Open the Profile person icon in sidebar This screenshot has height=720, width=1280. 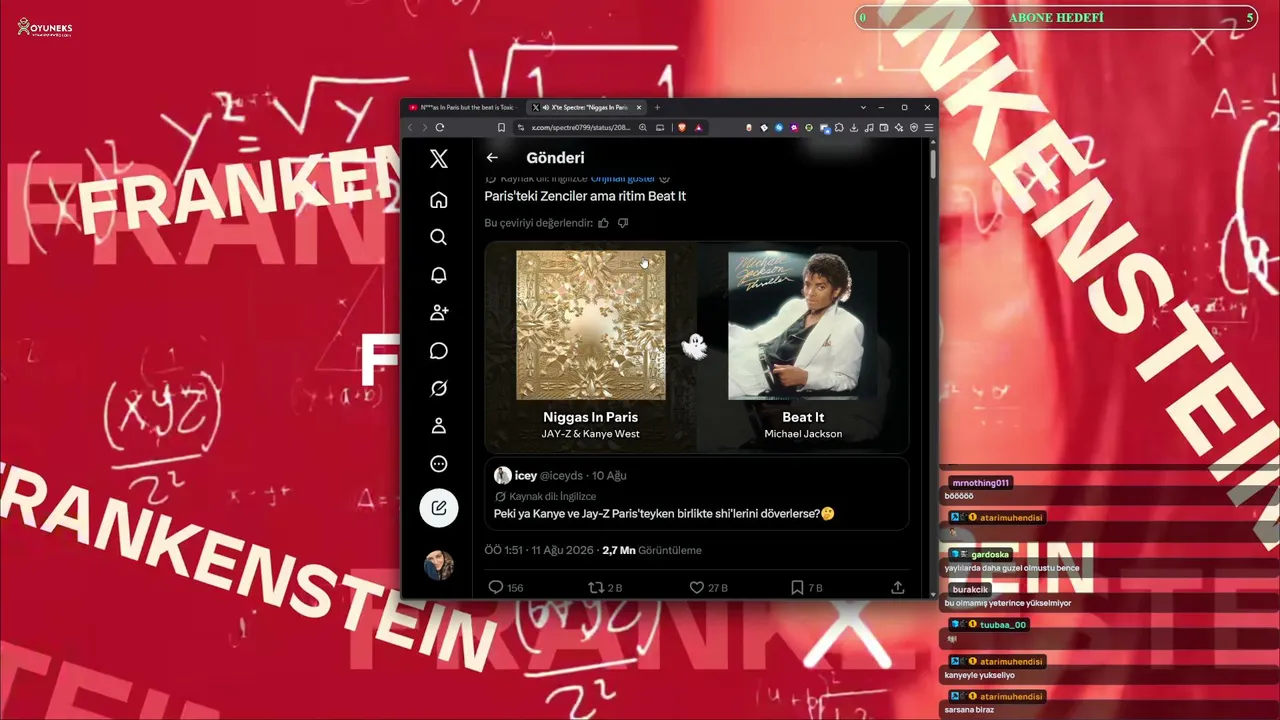(x=438, y=426)
